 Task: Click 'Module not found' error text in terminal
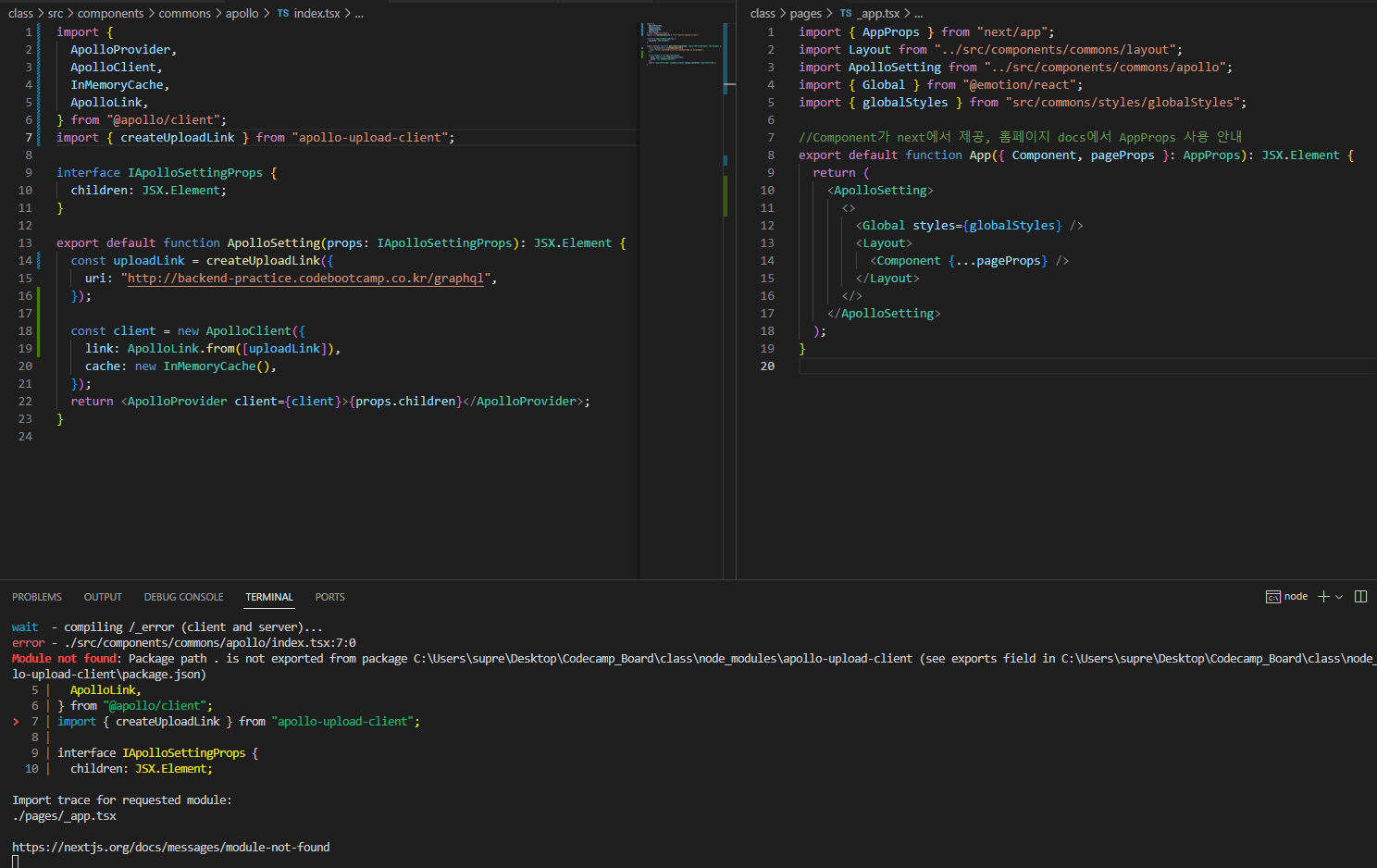point(64,659)
